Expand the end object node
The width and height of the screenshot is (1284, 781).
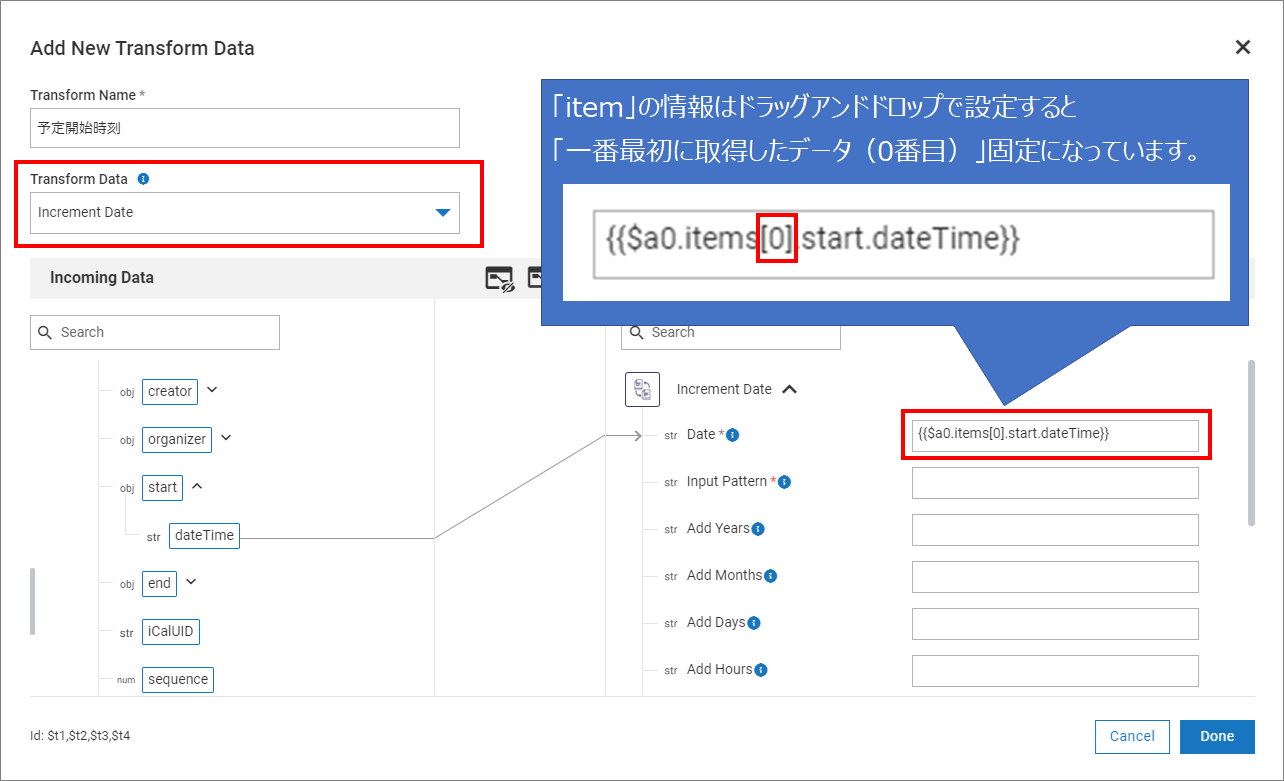click(x=191, y=582)
